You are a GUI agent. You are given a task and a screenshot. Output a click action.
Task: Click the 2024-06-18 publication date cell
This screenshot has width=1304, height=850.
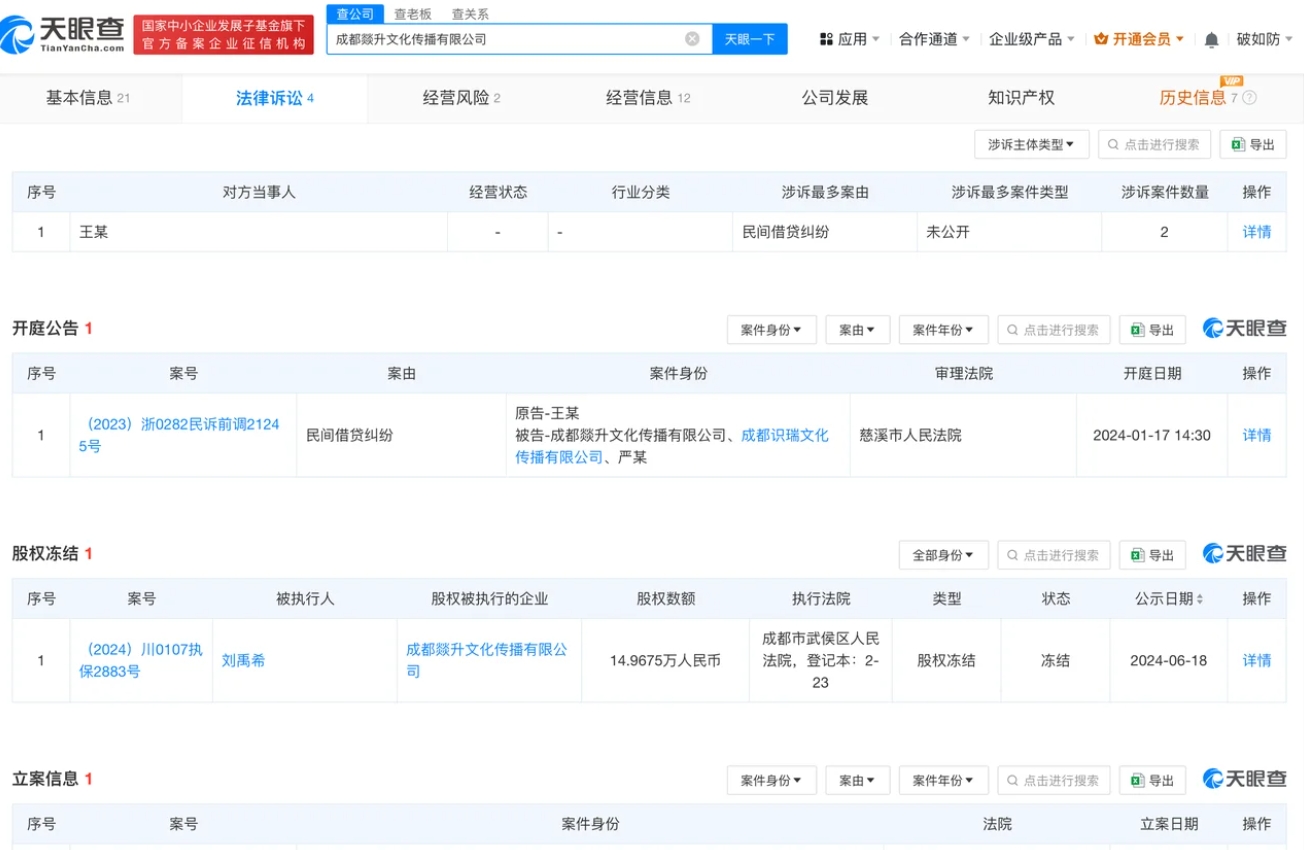coord(1168,660)
